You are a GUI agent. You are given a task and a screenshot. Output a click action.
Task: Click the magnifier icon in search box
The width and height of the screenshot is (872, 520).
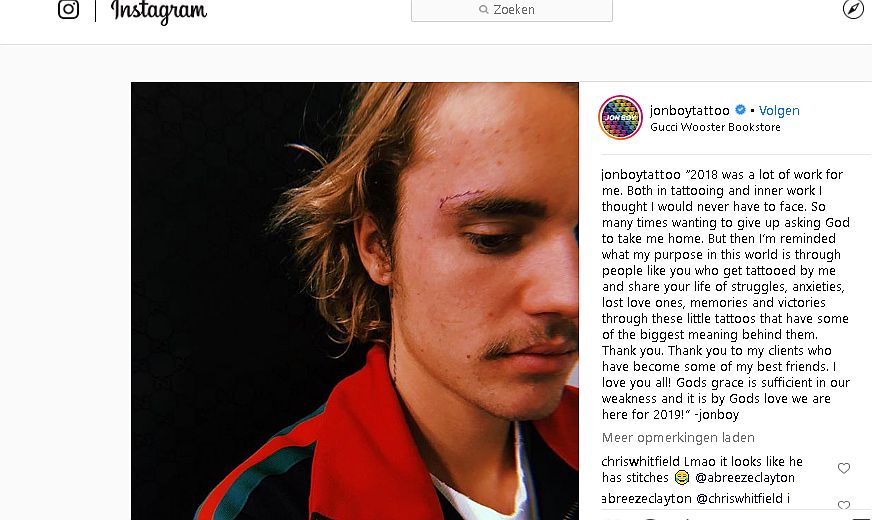click(484, 9)
